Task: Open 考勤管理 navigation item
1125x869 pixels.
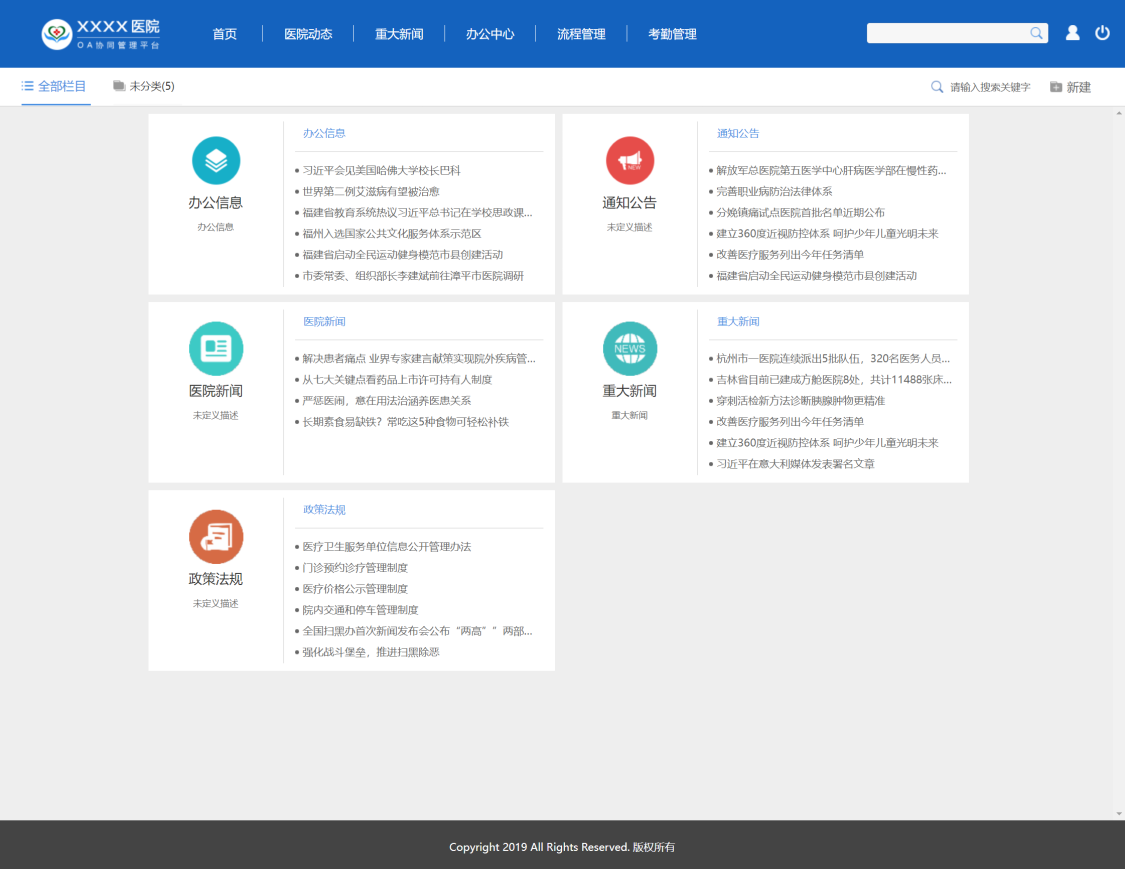Action: (672, 34)
